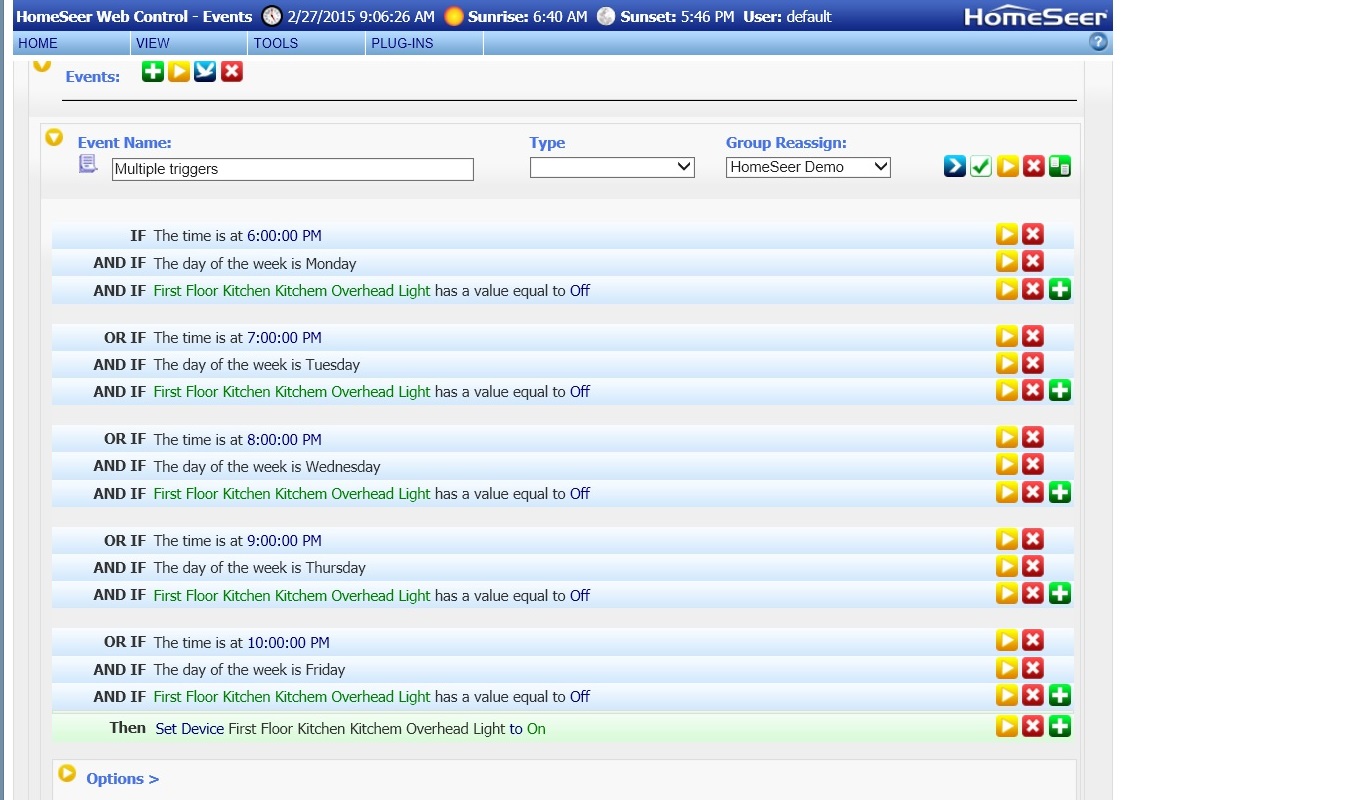Add condition to the Thursday trigger group

(1060, 593)
